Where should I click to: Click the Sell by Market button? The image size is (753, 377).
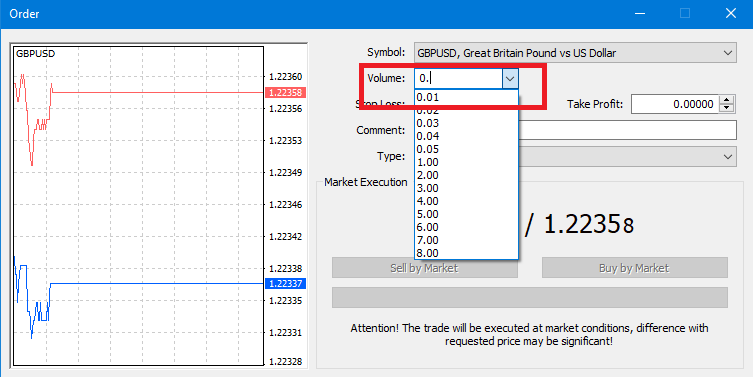(425, 268)
